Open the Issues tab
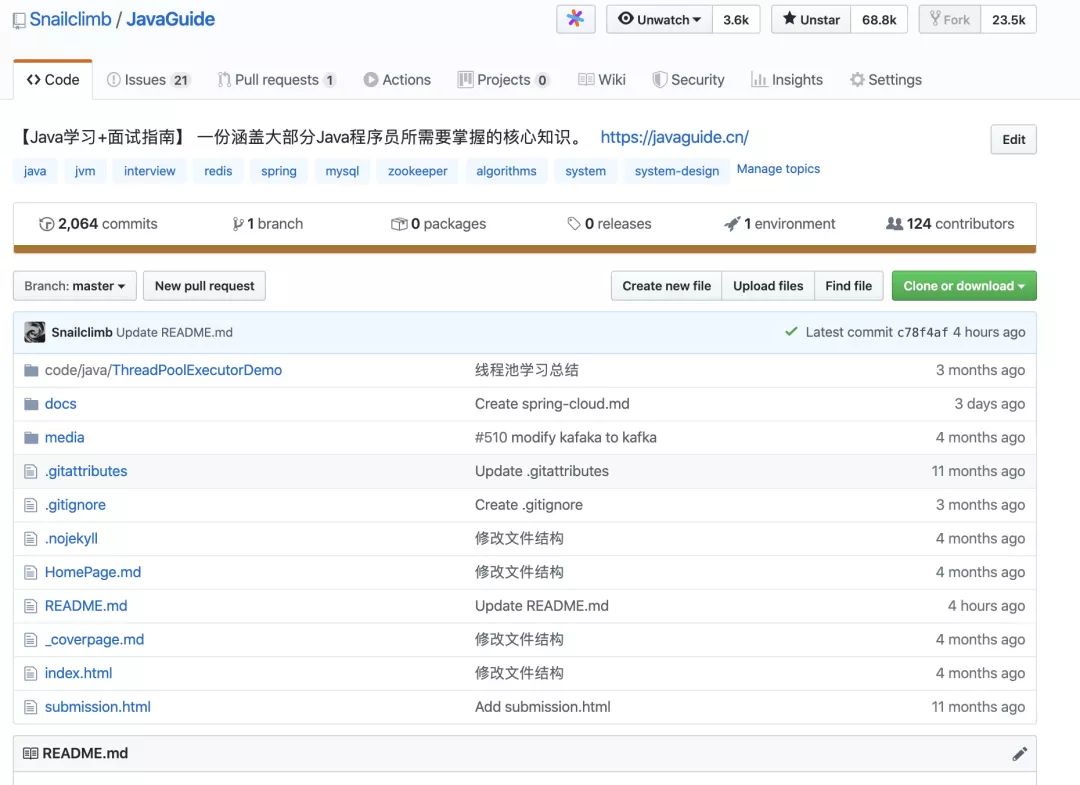Viewport: 1080px width, 785px height. [x=148, y=80]
